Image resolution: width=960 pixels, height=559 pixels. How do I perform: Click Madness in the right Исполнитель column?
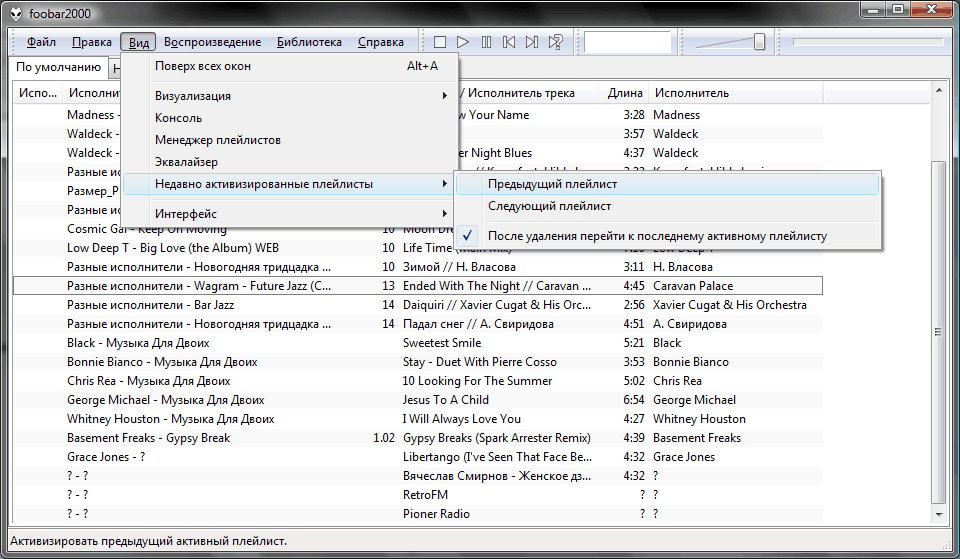tap(676, 114)
